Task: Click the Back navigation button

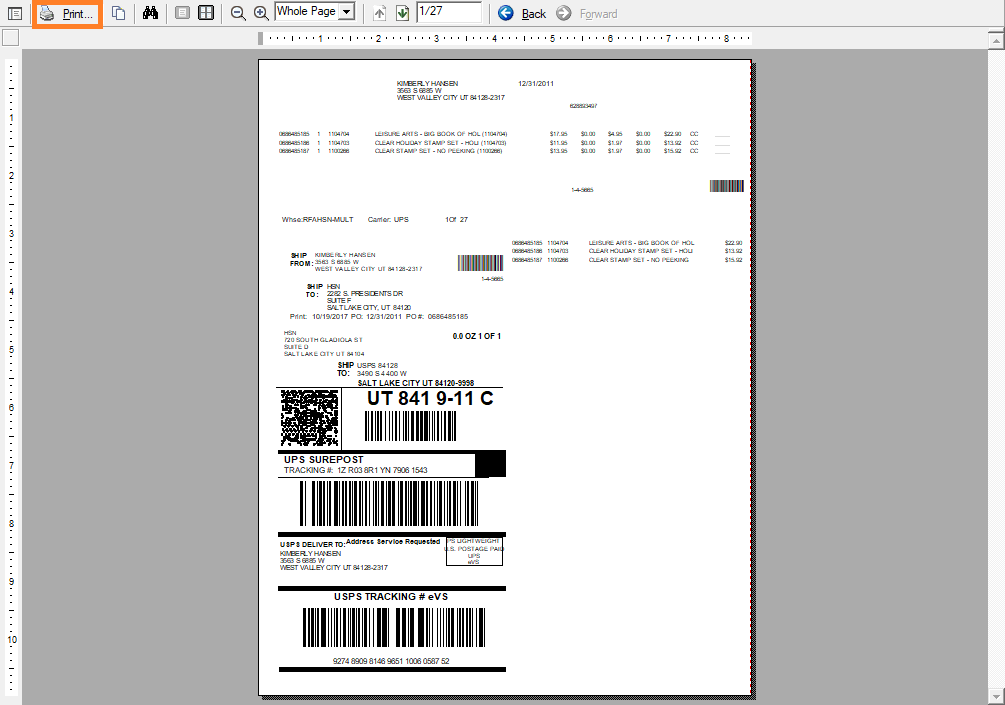Action: (522, 13)
